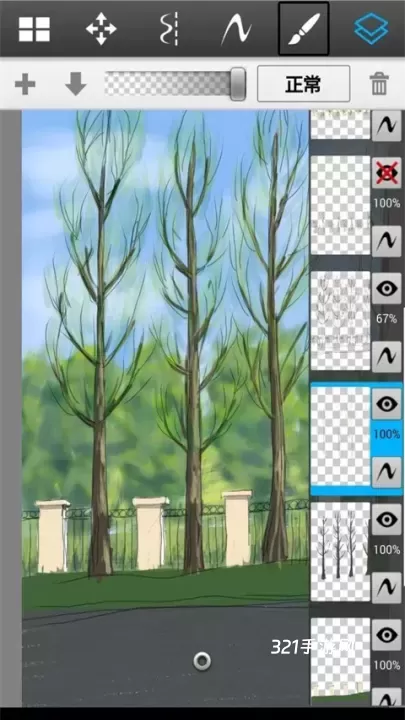
Task: Toggle eye of the bottom grass strip layer
Action: pyautogui.click(x=387, y=635)
